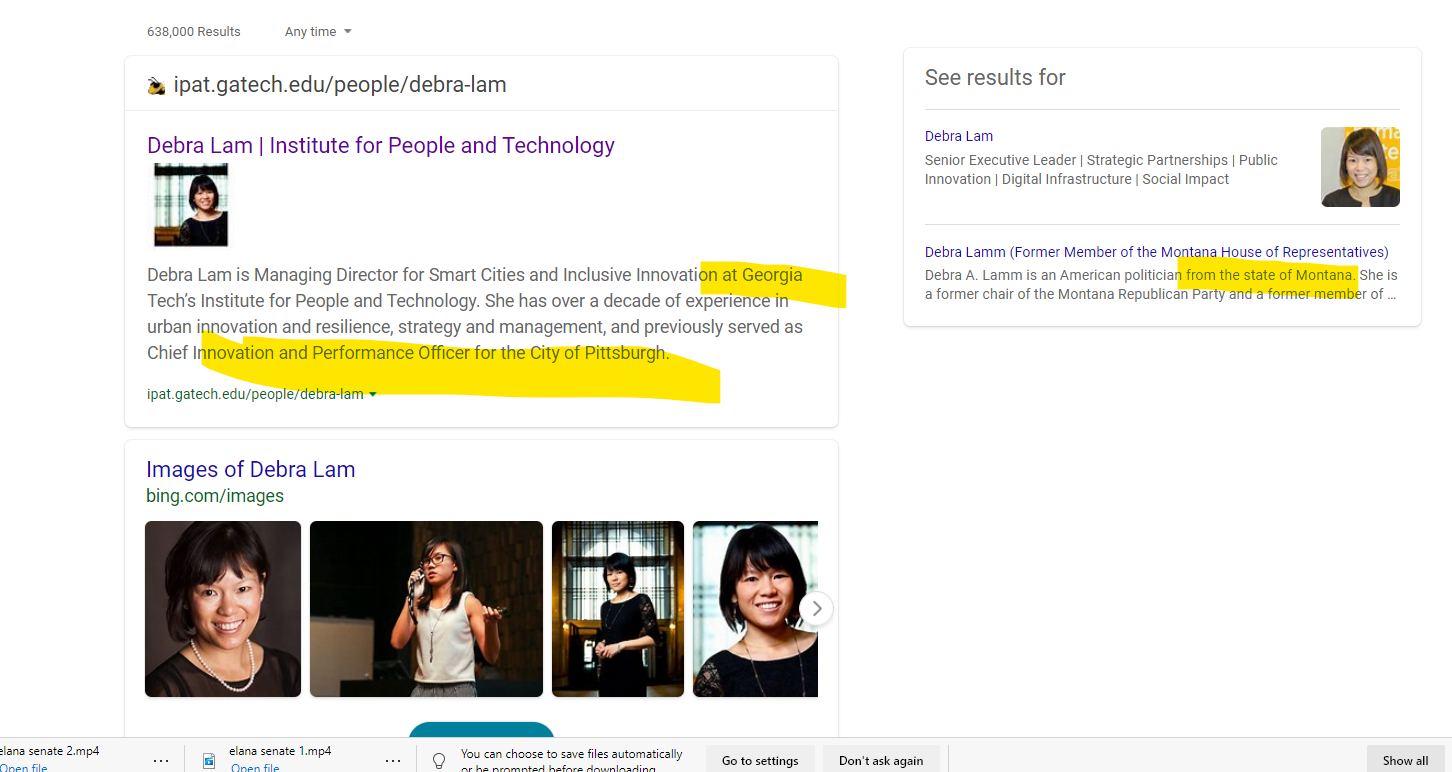Viewport: 1452px width, 772px height.
Task: Click file icon of elana senate 1.mp4
Action: (210, 760)
